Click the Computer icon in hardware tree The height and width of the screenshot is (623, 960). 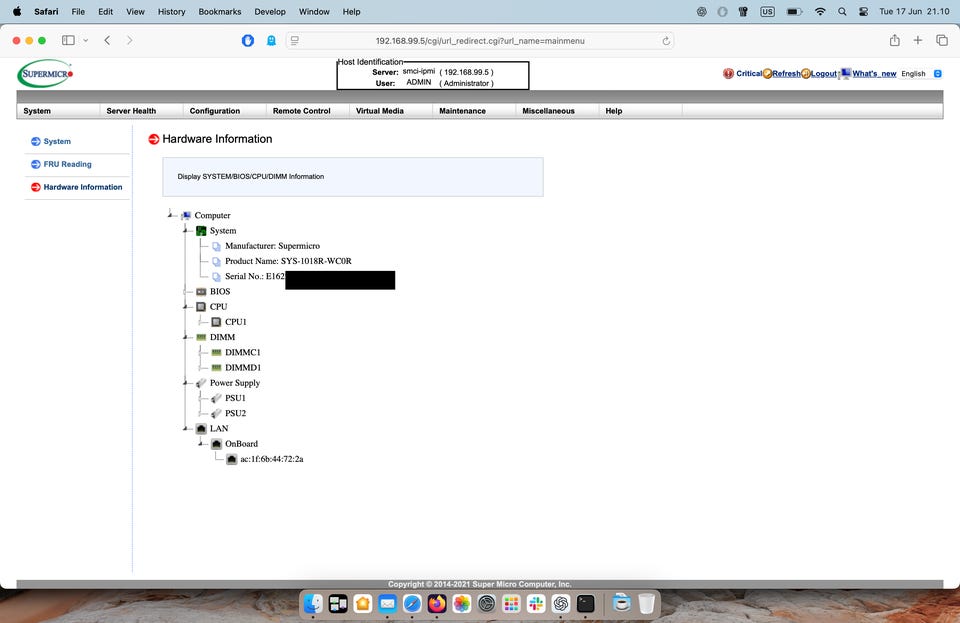pyautogui.click(x=186, y=215)
